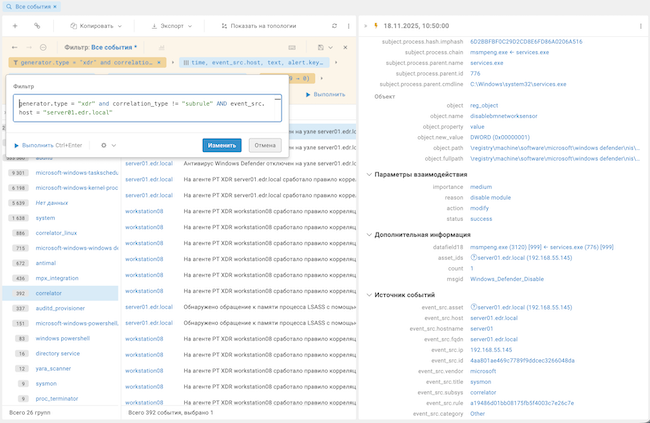Select the 'system' group
The image size is (650, 423).
[45, 218]
